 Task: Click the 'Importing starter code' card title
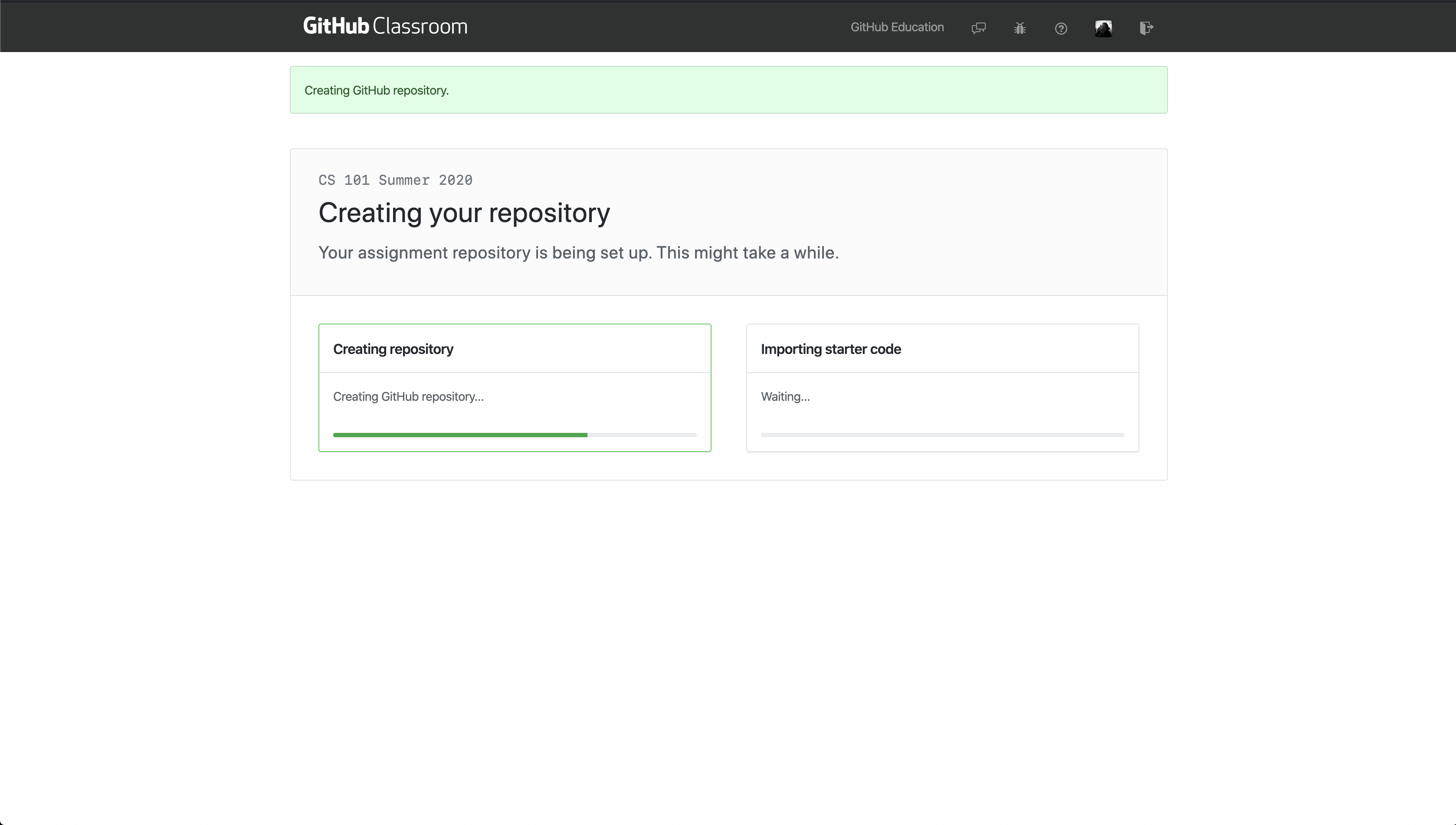click(830, 349)
